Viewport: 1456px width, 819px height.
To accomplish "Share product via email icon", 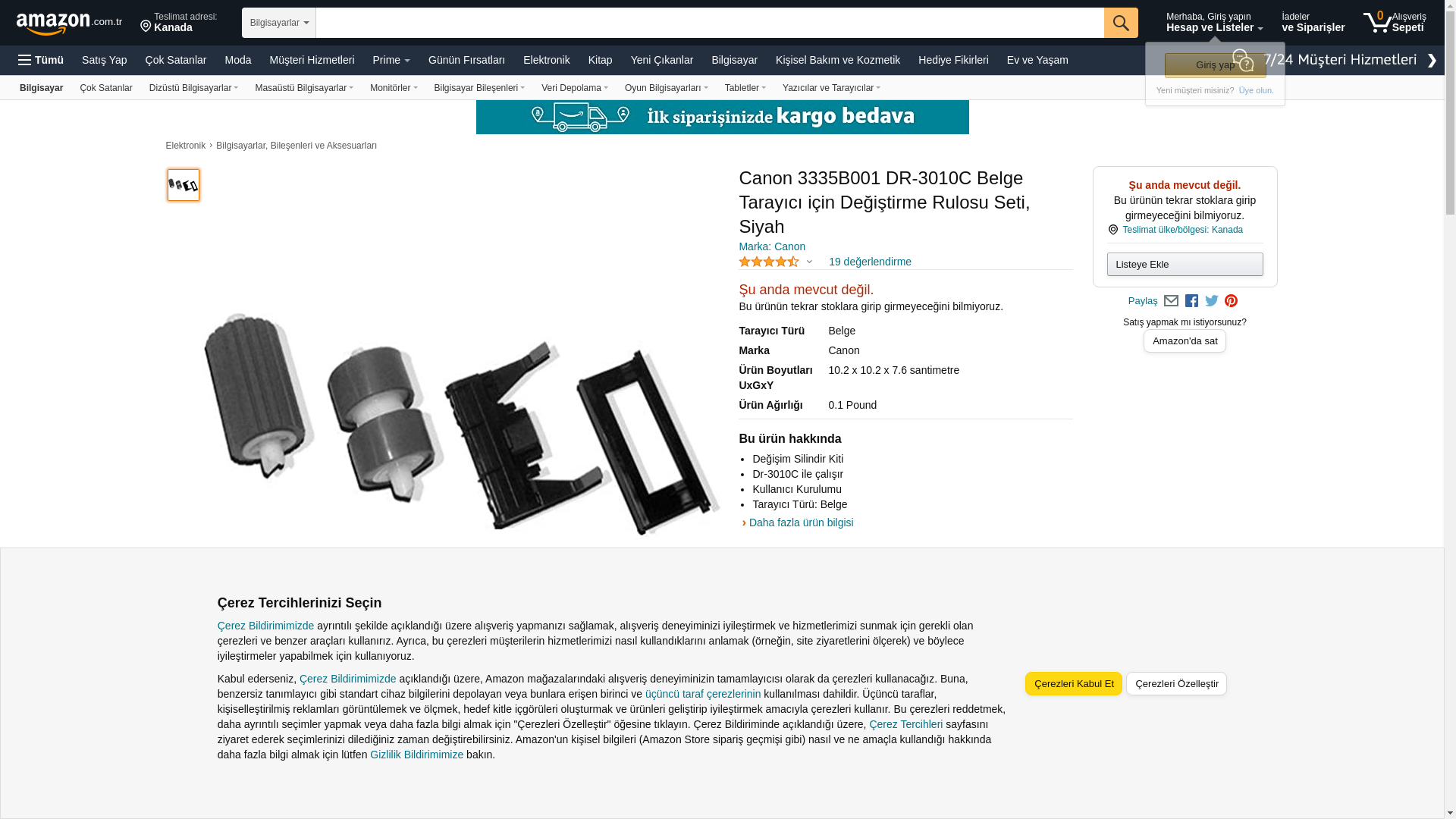I will pyautogui.click(x=1171, y=301).
